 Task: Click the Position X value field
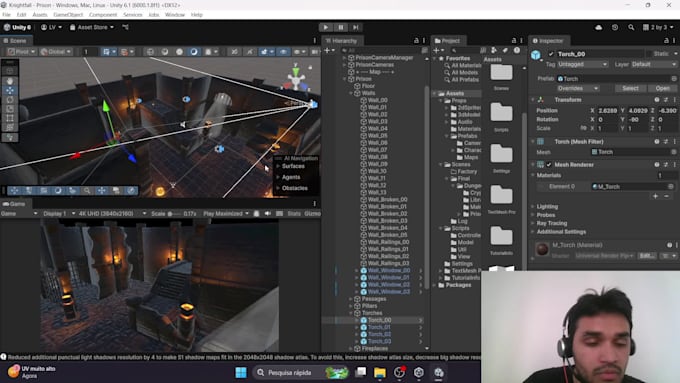coord(608,111)
